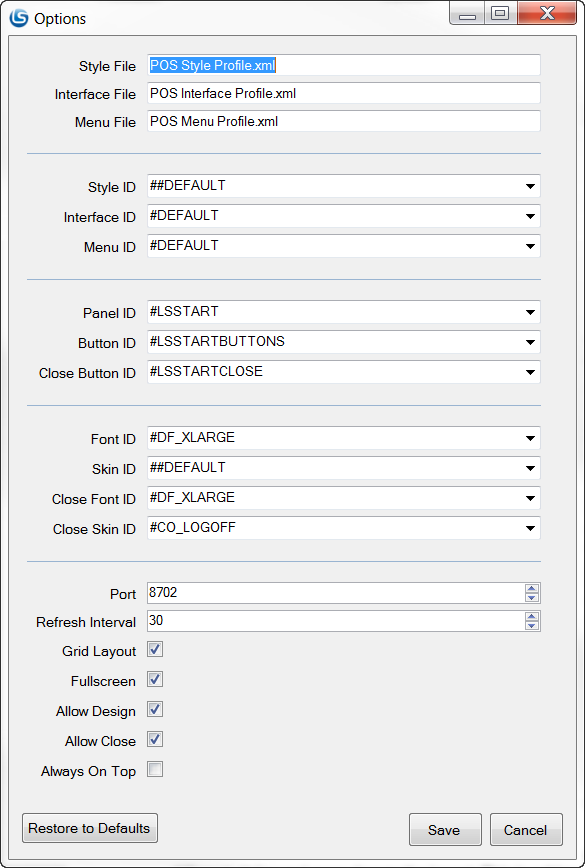Click the Cancel button
Screen dimensions: 585x868
(x=526, y=829)
